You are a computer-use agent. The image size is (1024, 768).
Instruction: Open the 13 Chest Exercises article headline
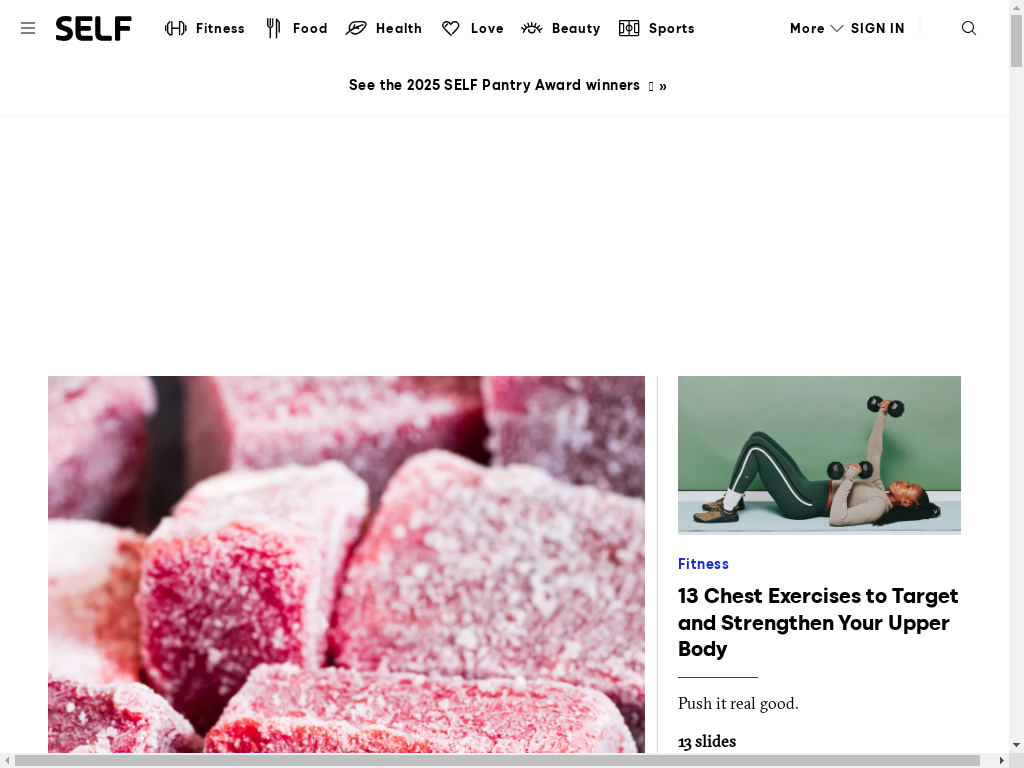click(818, 622)
